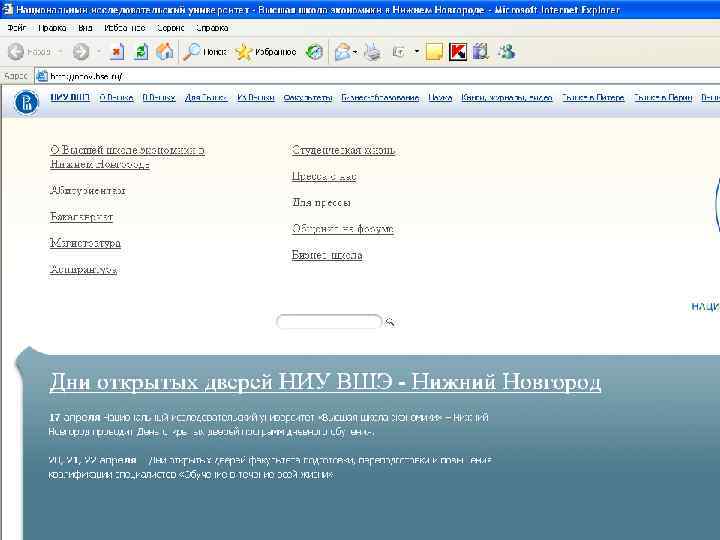Click the Edit page icon
This screenshot has height=540, width=720.
tap(399, 52)
